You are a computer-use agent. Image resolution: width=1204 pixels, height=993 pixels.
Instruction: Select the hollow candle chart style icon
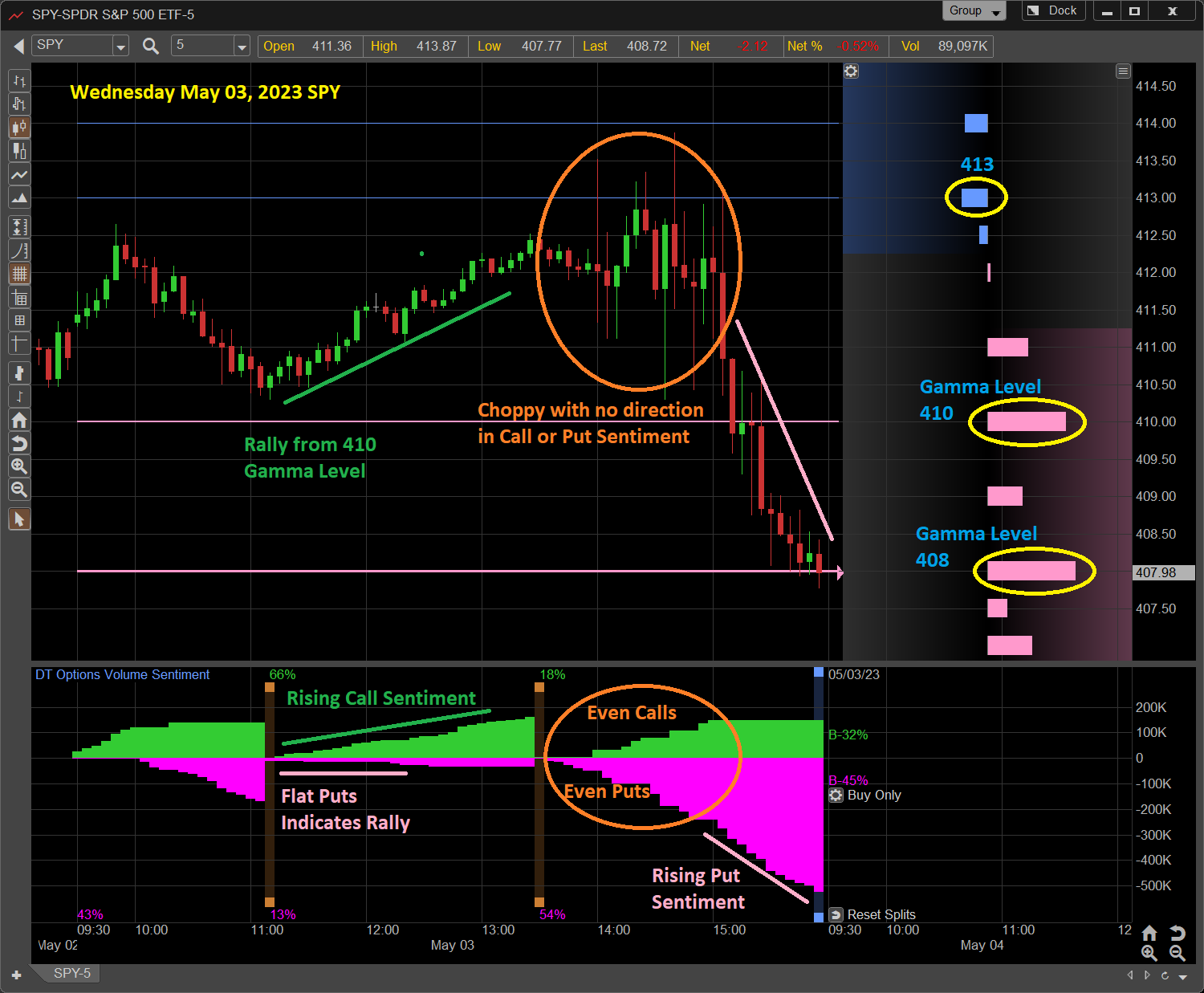19,150
